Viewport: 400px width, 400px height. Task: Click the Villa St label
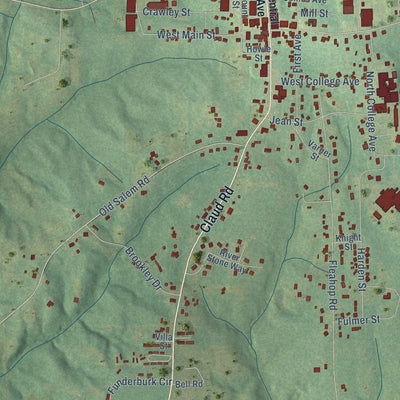pyautogui.click(x=164, y=341)
